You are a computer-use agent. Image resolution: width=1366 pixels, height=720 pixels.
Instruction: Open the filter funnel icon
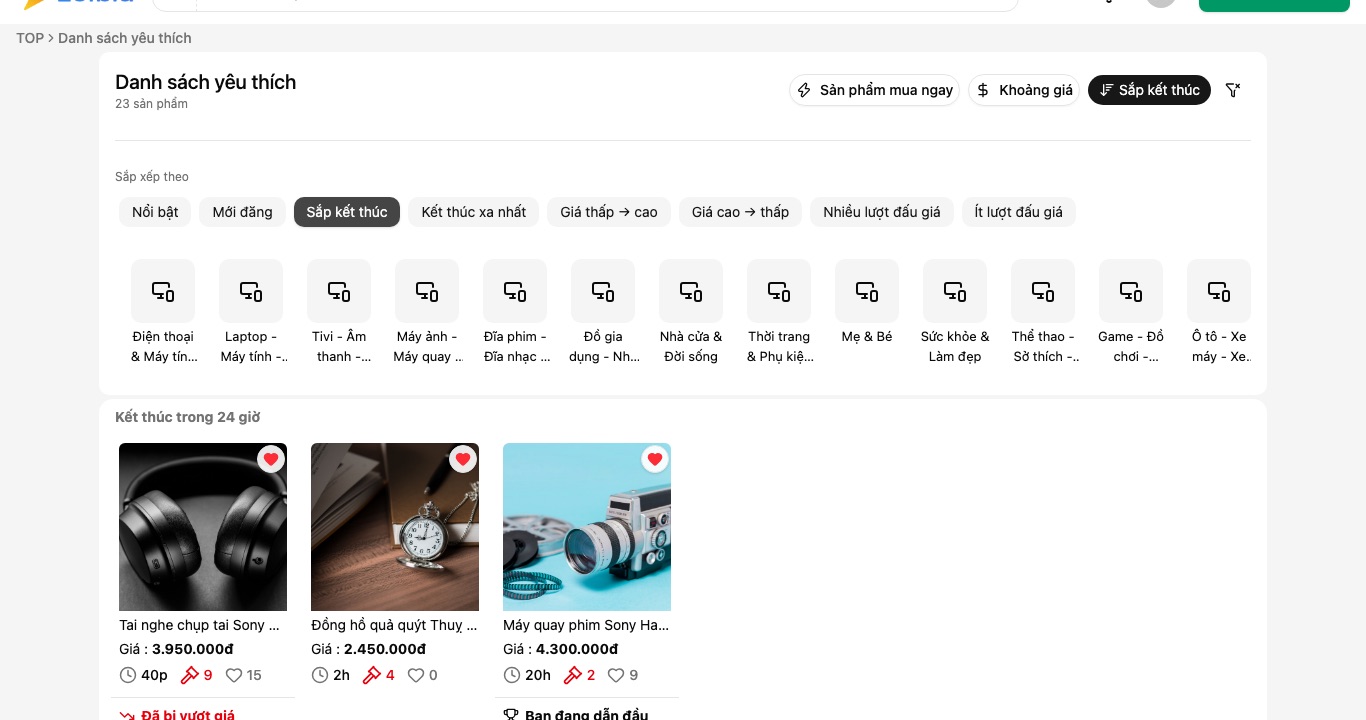[x=1233, y=90]
